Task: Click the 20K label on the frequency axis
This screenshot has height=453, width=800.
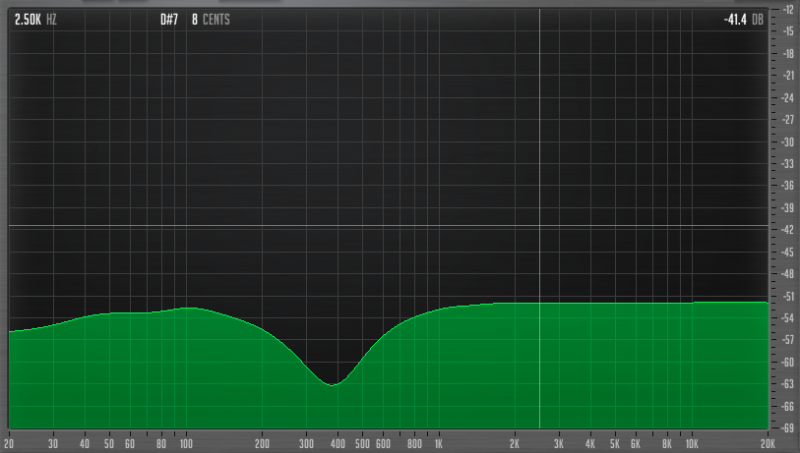Action: (766, 443)
